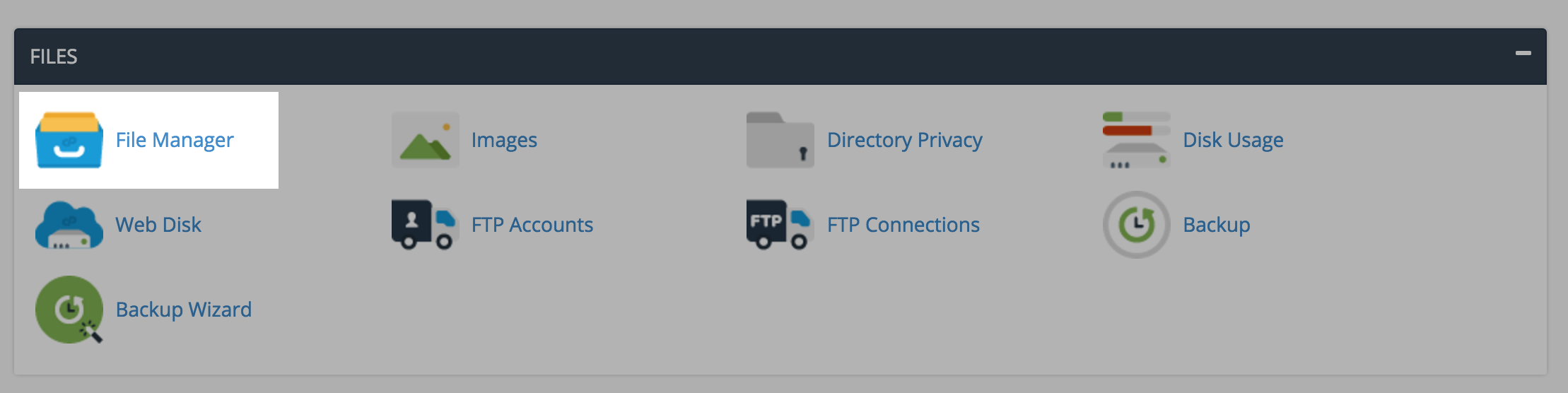Go to the Web Disk link
The image size is (1568, 393).
(158, 225)
